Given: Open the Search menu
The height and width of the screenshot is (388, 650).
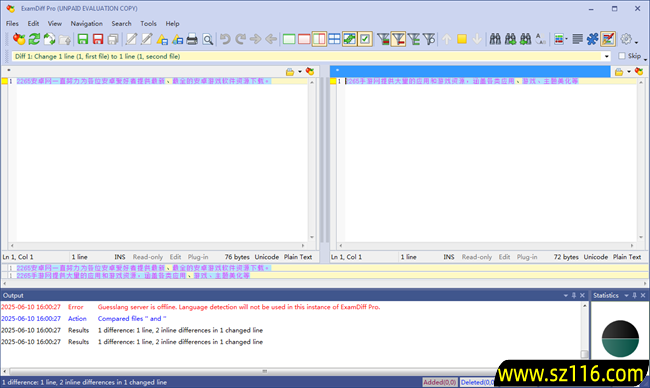Looking at the screenshot, I should tap(121, 24).
